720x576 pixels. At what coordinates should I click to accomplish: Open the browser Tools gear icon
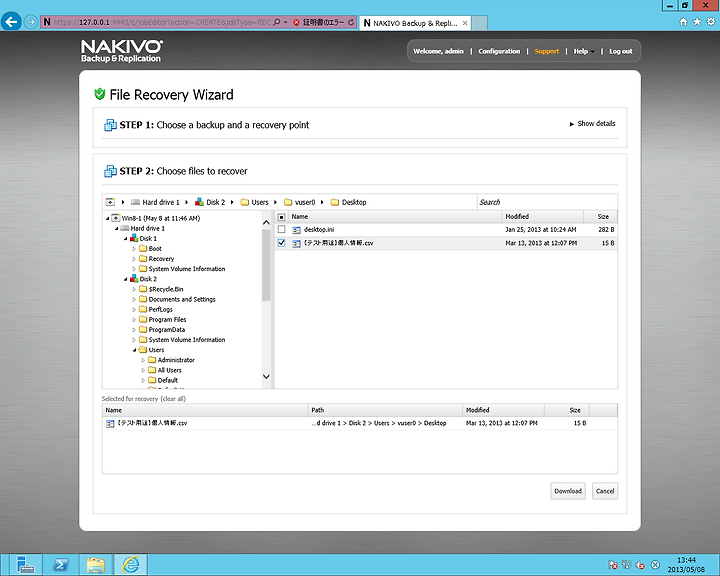[x=711, y=22]
